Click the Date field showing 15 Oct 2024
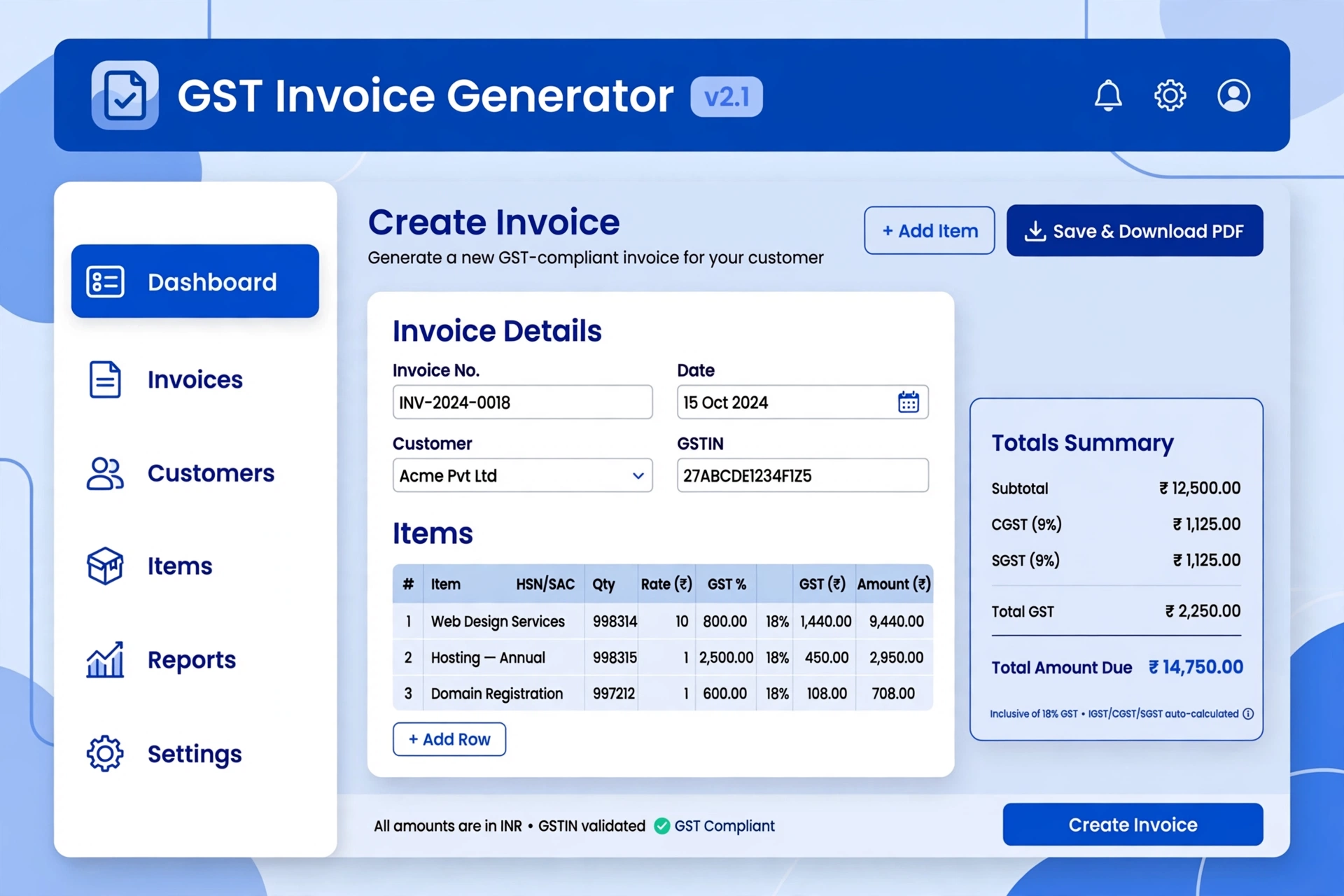 pos(802,402)
